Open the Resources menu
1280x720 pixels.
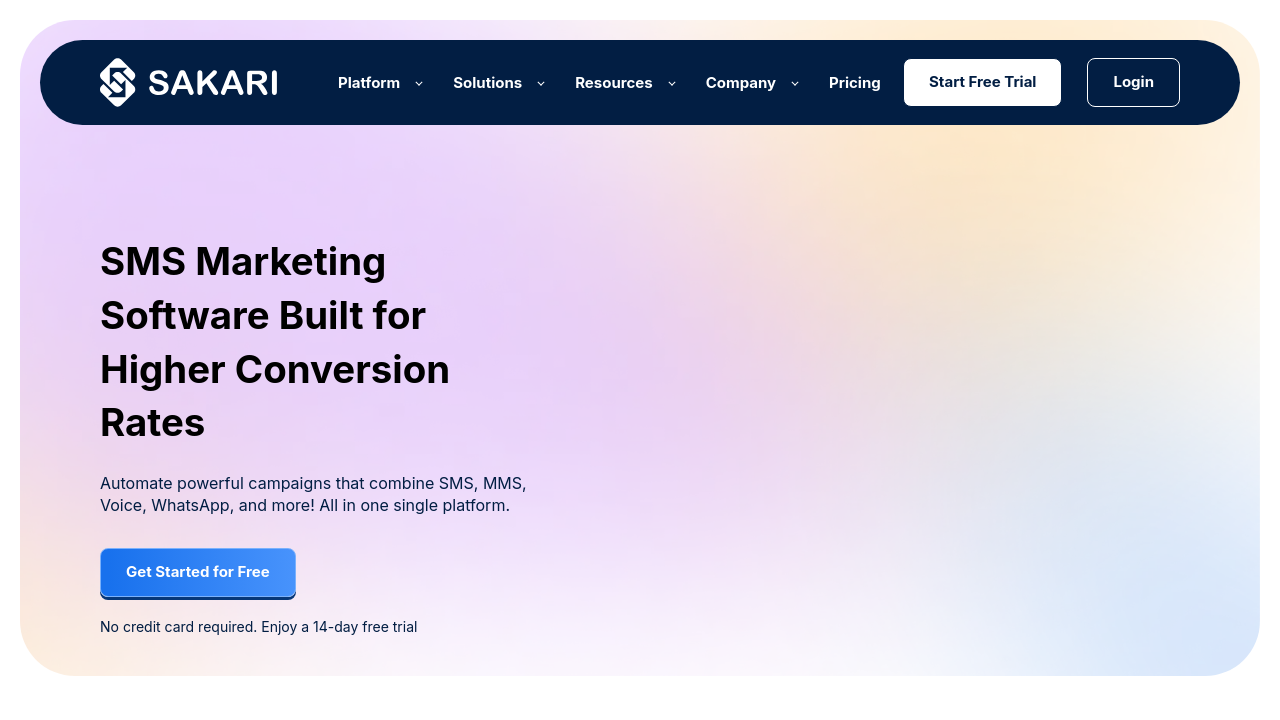[x=613, y=83]
